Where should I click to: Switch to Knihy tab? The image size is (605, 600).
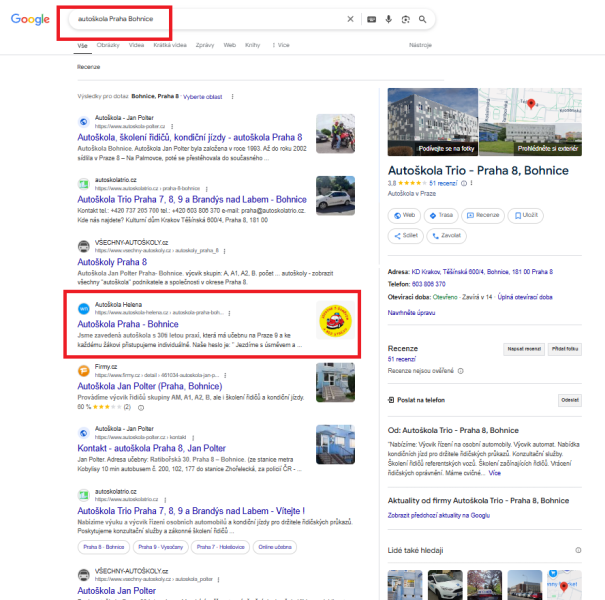(x=253, y=45)
